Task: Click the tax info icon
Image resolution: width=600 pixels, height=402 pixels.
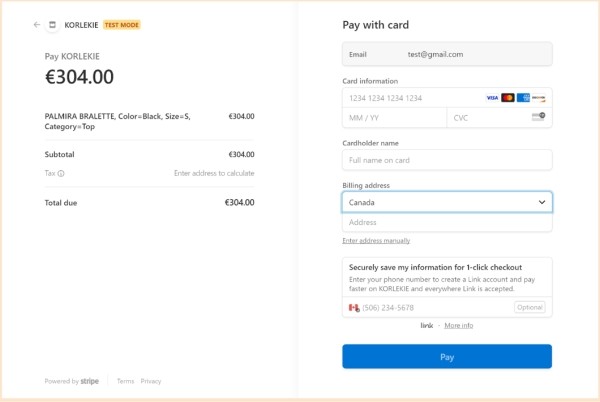Action: 61,174
